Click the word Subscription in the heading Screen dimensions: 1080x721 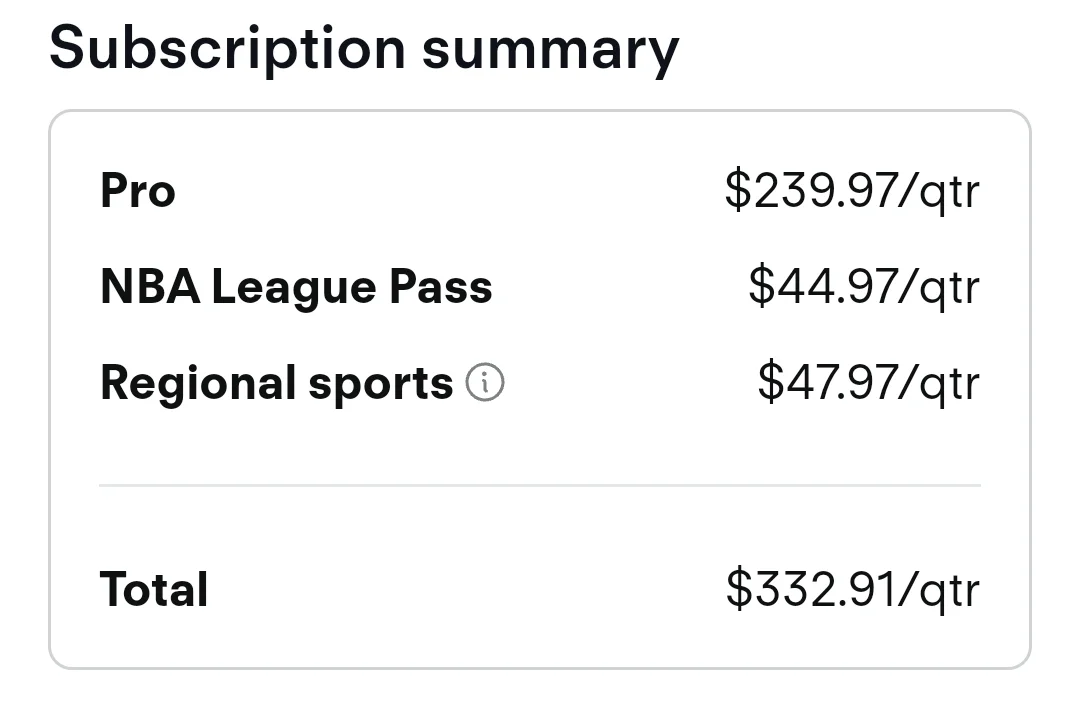[227, 50]
